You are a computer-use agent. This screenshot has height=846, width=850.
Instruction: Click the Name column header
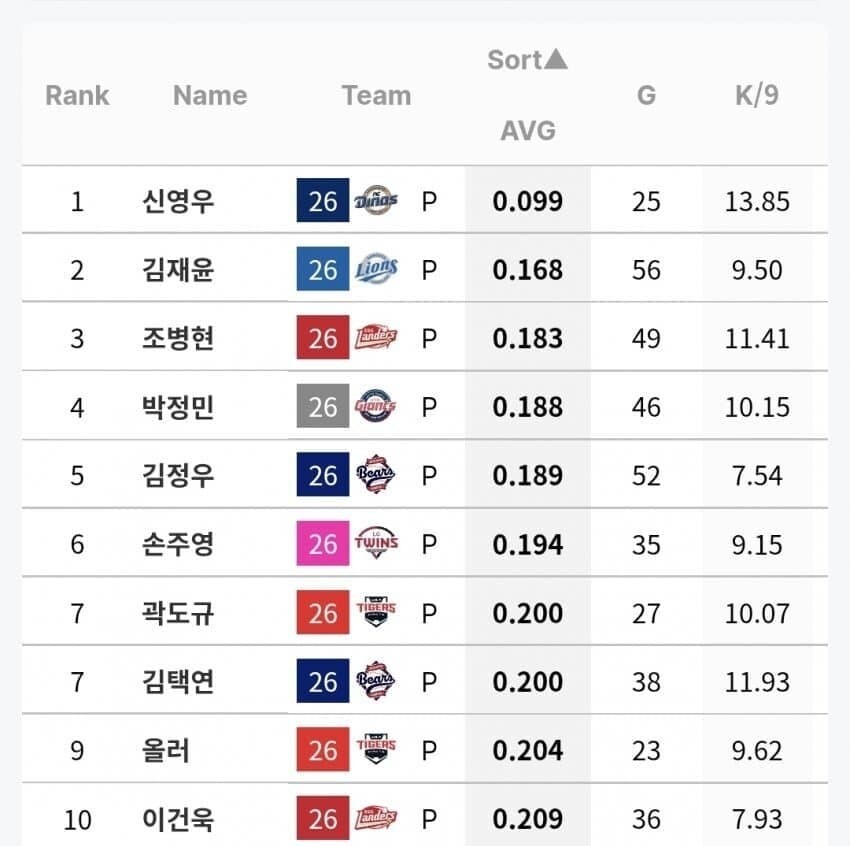pos(210,95)
